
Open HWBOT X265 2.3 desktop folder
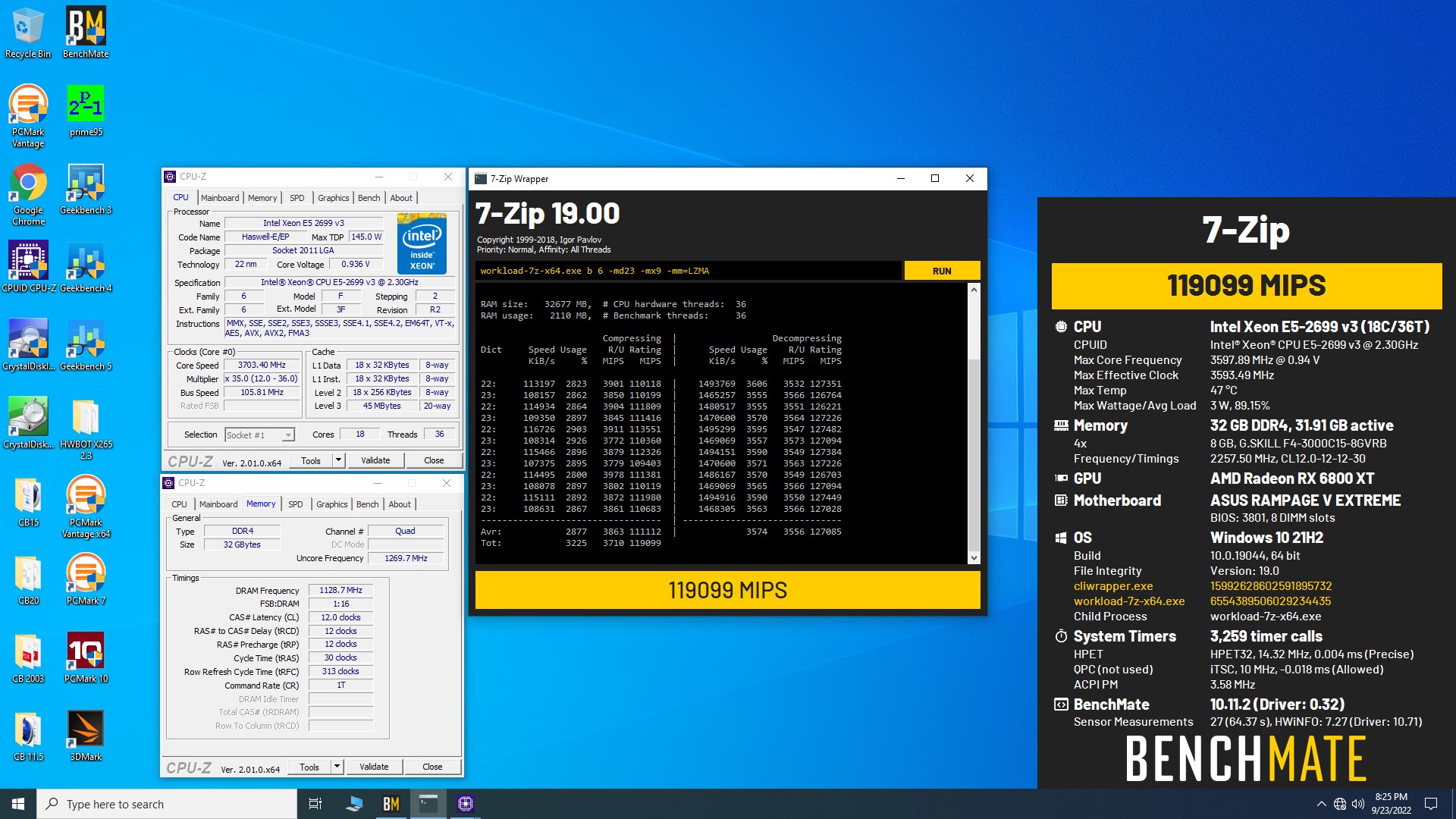pyautogui.click(x=86, y=428)
